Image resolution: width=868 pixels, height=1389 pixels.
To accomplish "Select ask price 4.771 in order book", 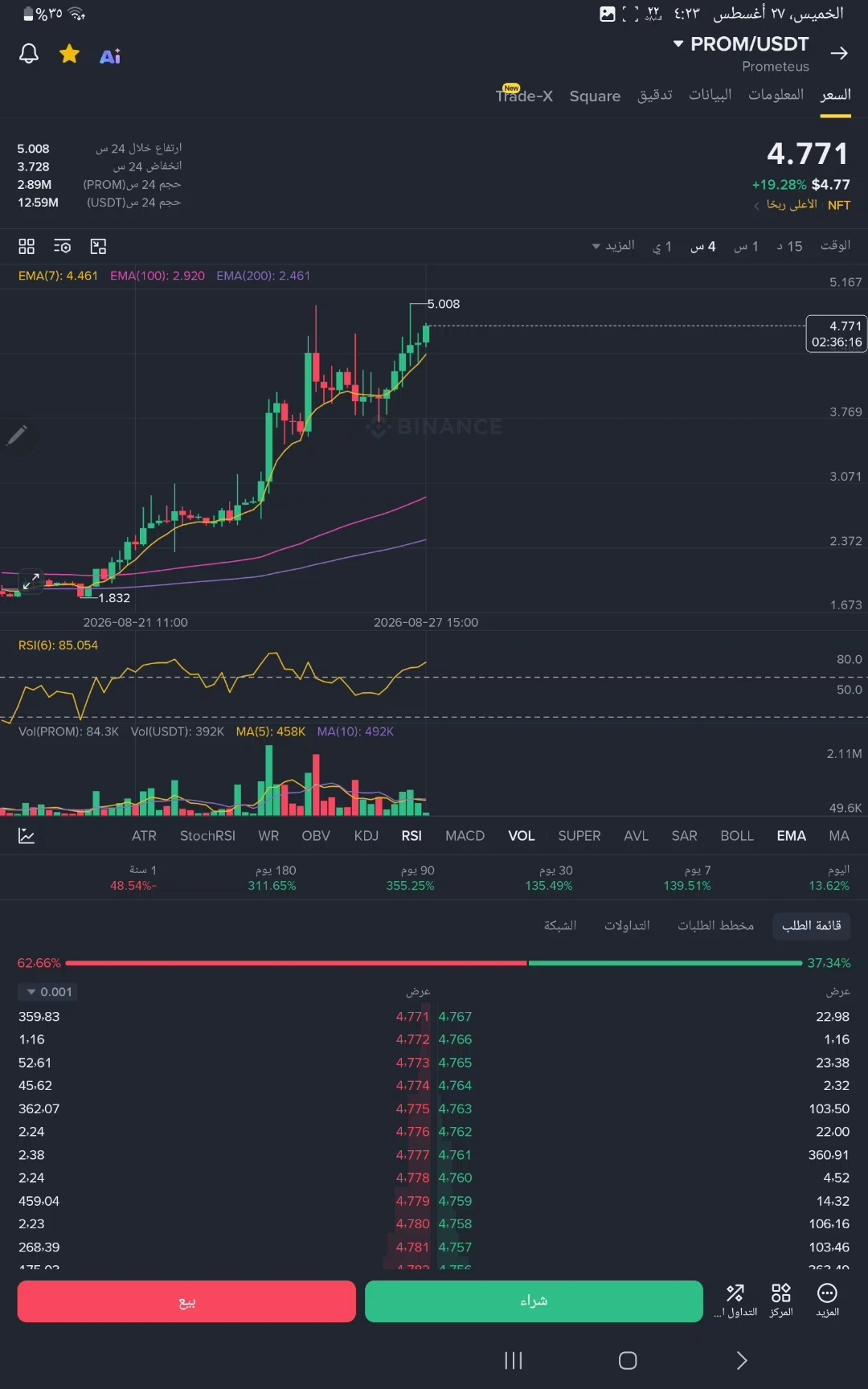I will pyautogui.click(x=413, y=1017).
